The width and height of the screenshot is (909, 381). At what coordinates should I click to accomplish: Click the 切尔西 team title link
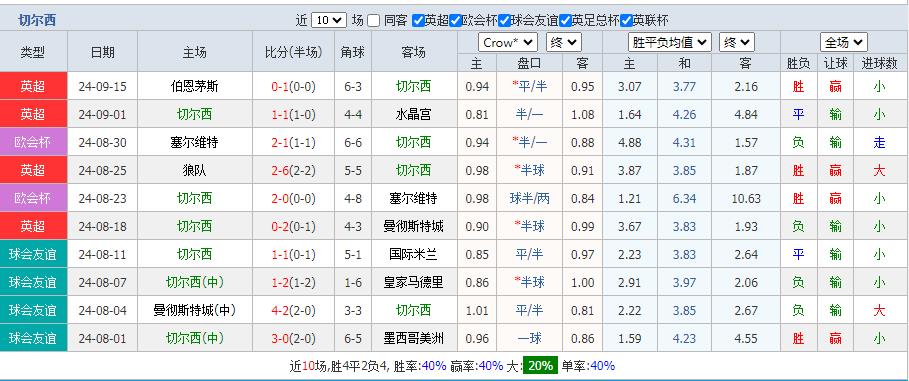[37, 21]
